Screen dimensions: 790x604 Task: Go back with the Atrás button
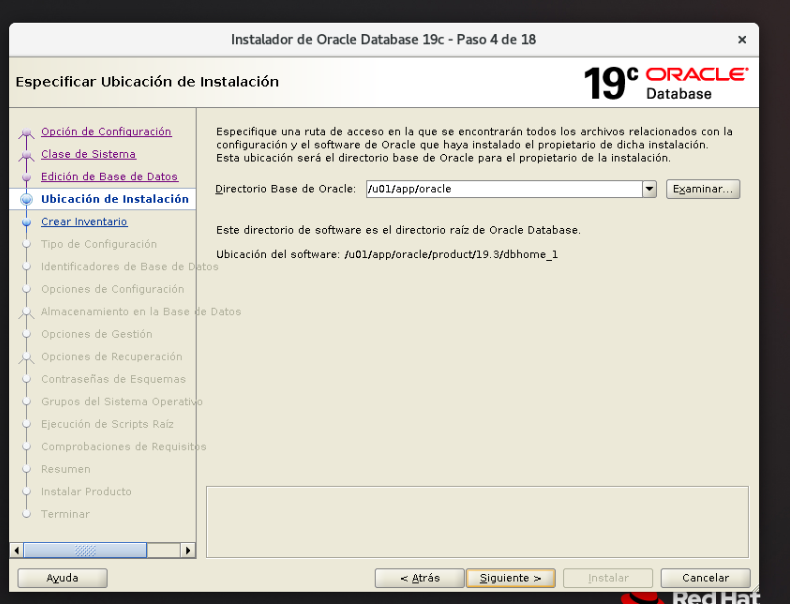click(x=420, y=578)
